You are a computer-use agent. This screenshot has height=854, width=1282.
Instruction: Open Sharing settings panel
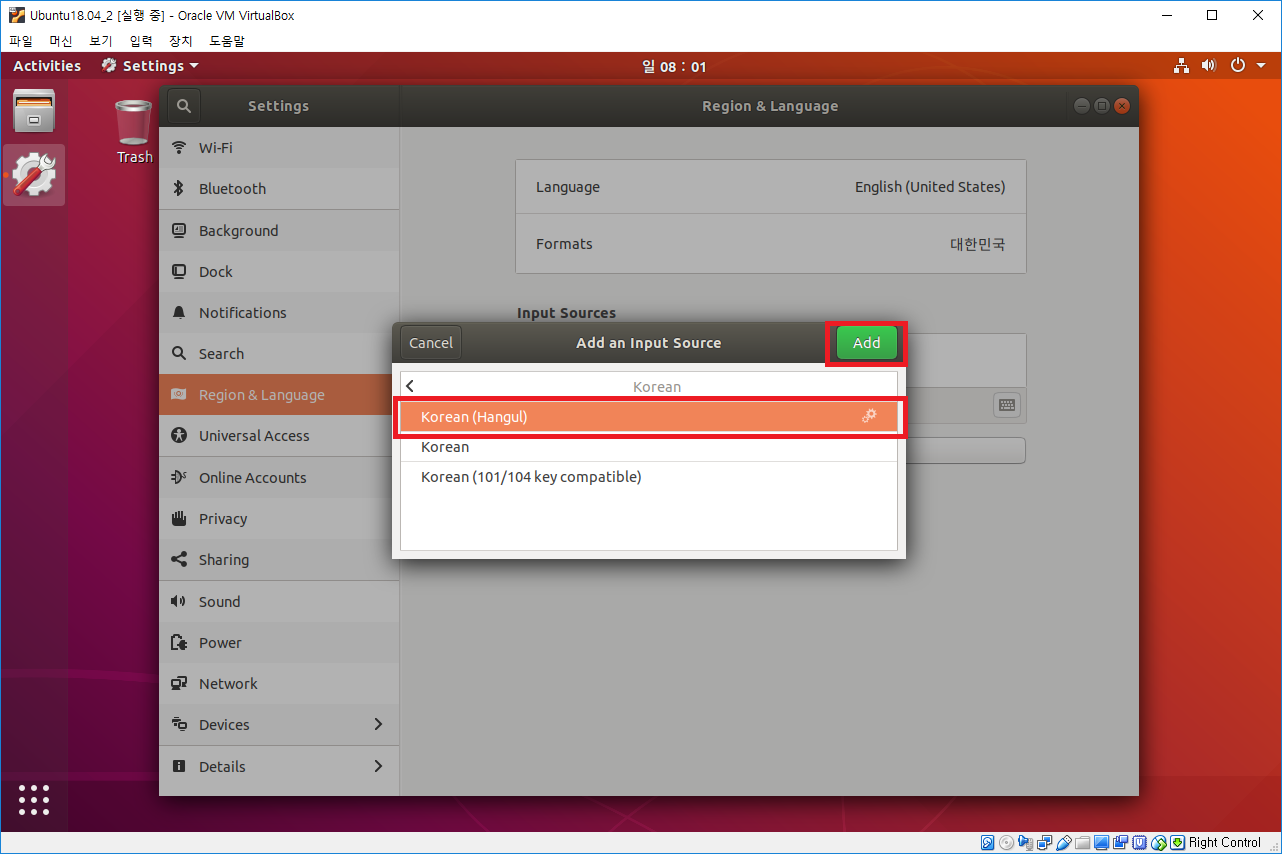pos(279,559)
